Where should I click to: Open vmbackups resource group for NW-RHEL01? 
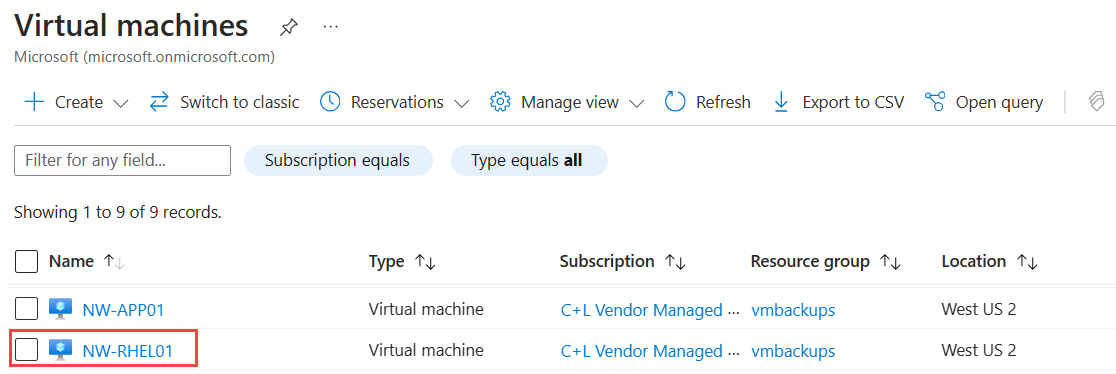click(x=793, y=350)
